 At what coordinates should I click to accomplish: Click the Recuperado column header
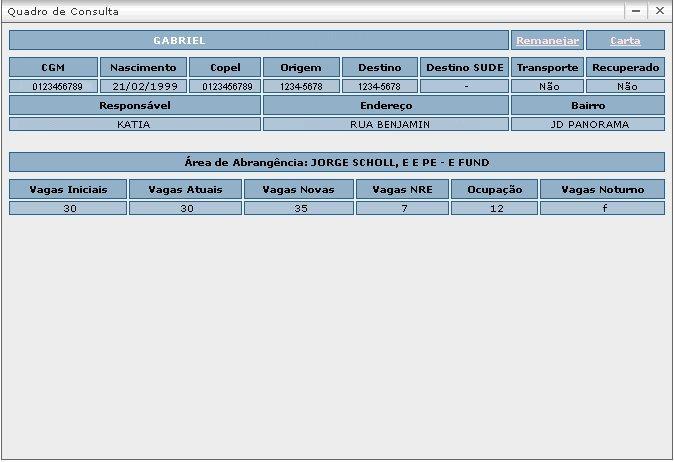point(625,67)
